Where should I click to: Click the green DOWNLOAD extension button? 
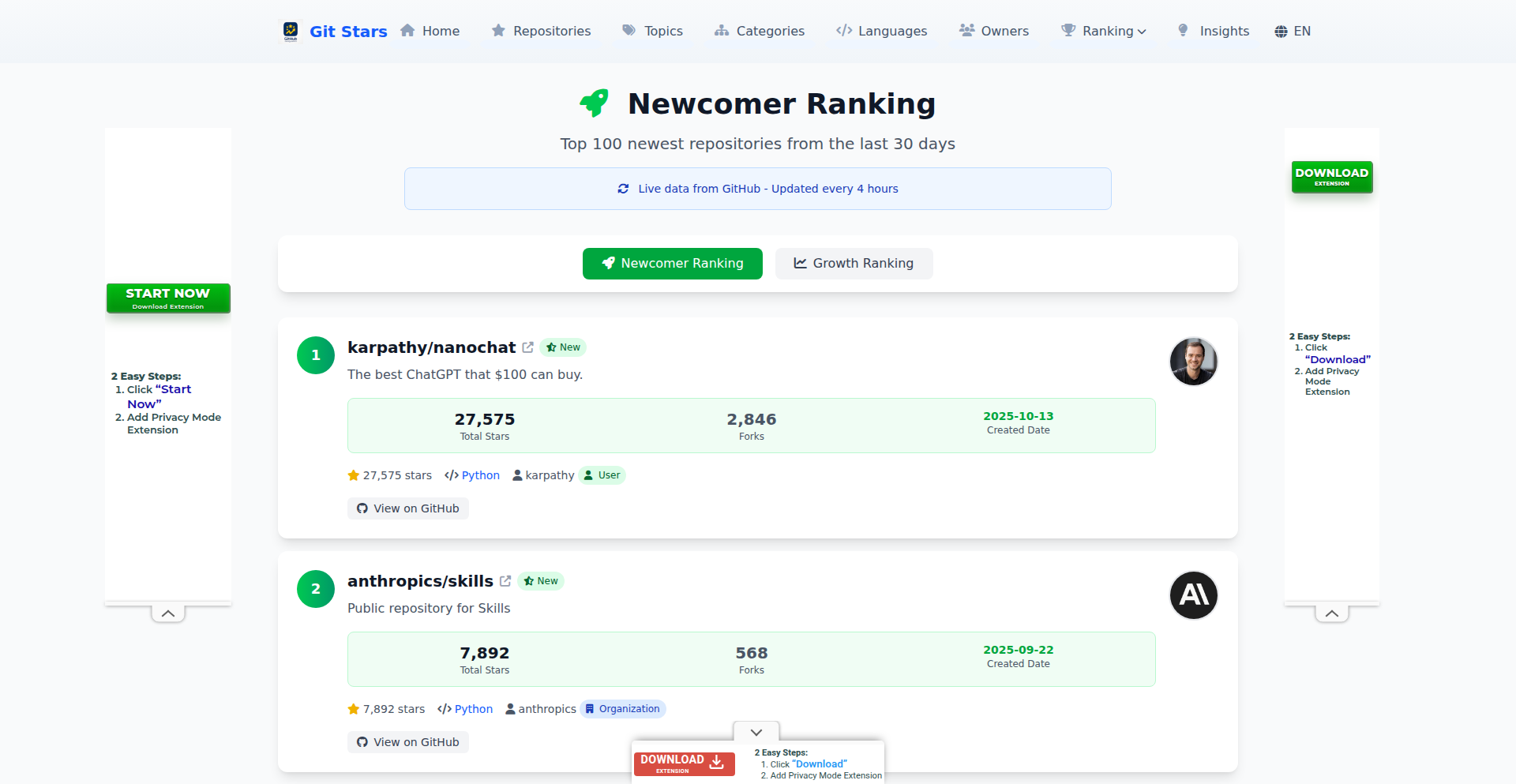(x=1332, y=177)
